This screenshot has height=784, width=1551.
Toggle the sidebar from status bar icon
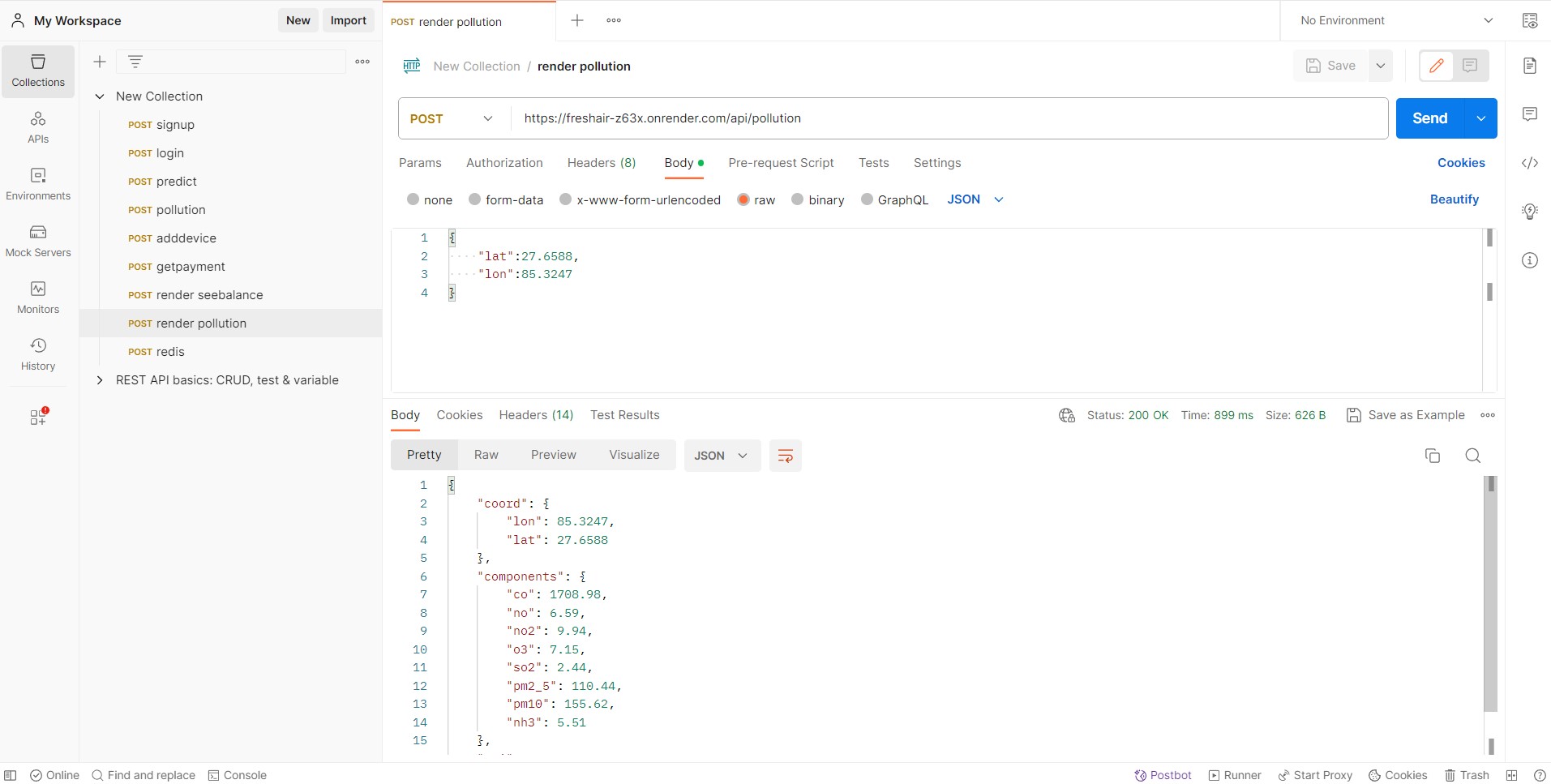[x=11, y=775]
